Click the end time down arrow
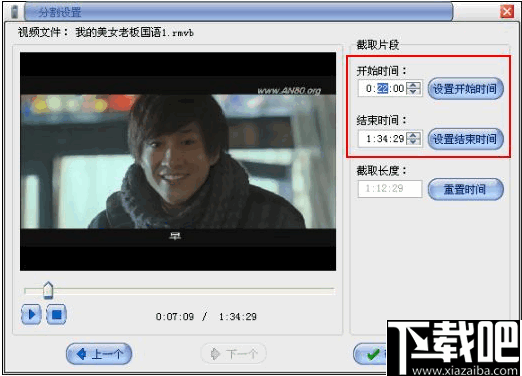Viewport: 522px width, 376px height. [x=413, y=142]
